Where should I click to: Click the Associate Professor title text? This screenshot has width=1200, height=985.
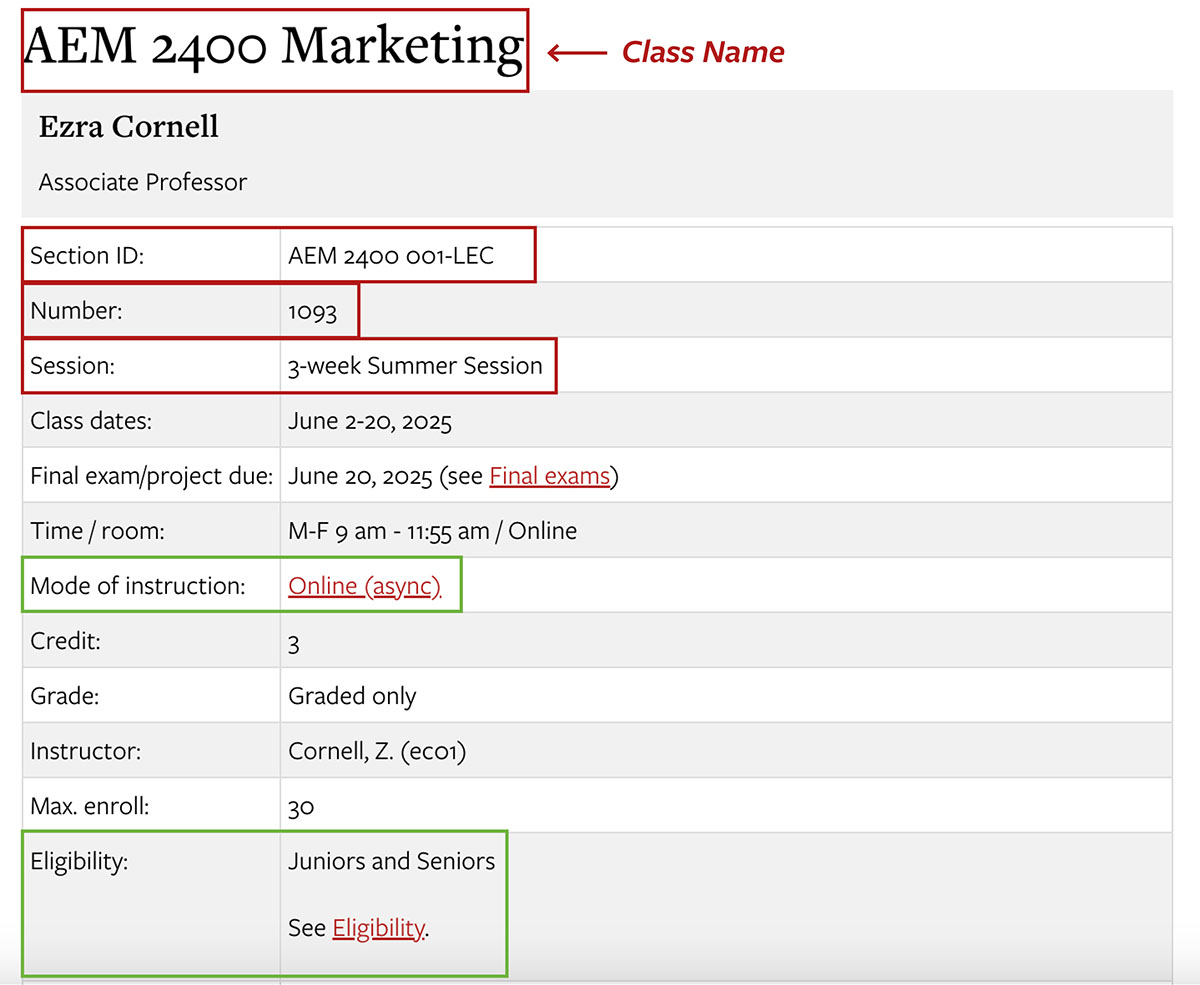click(143, 182)
